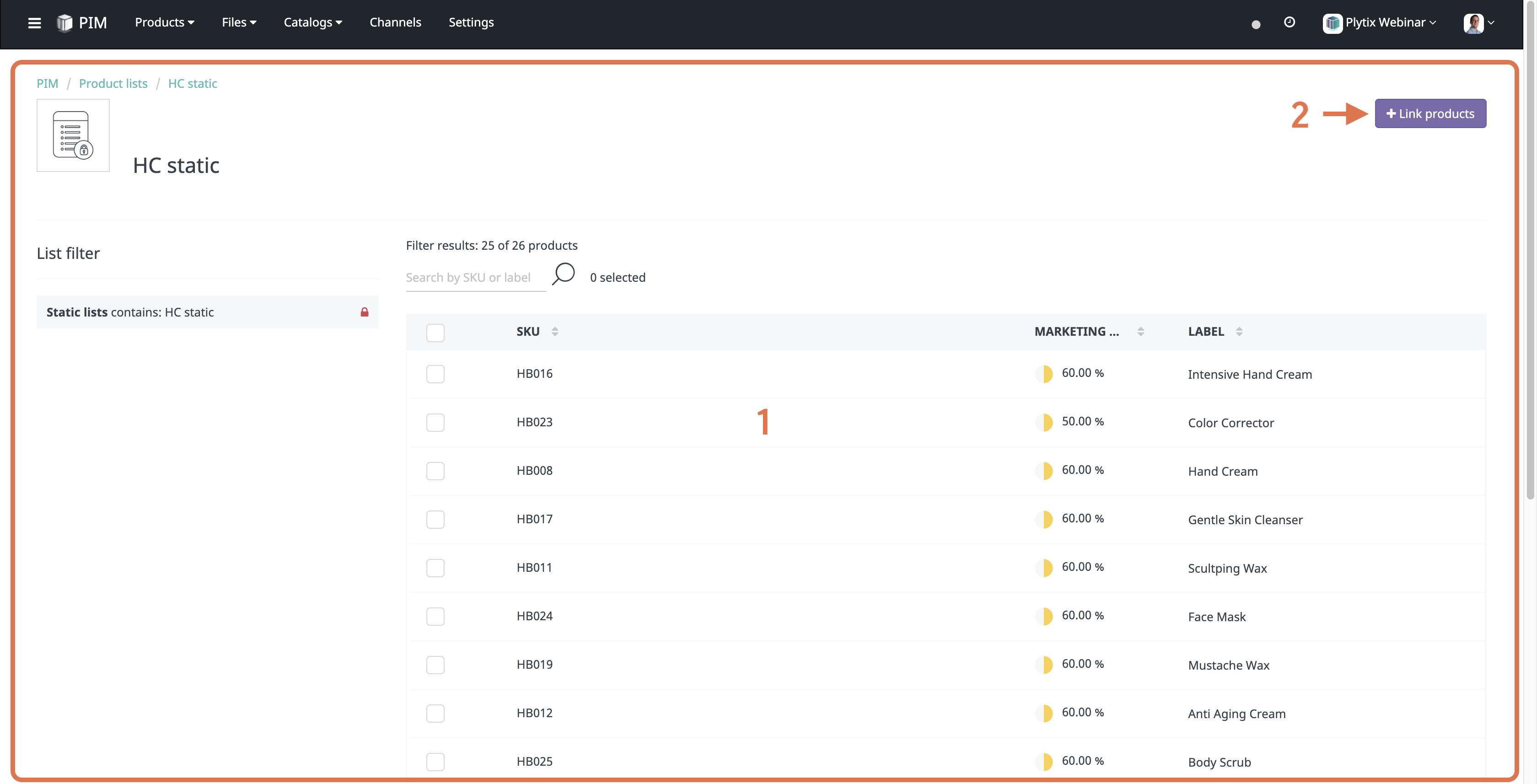Click the PIM cube logo icon
The height and width of the screenshot is (784, 1537).
tap(64, 23)
